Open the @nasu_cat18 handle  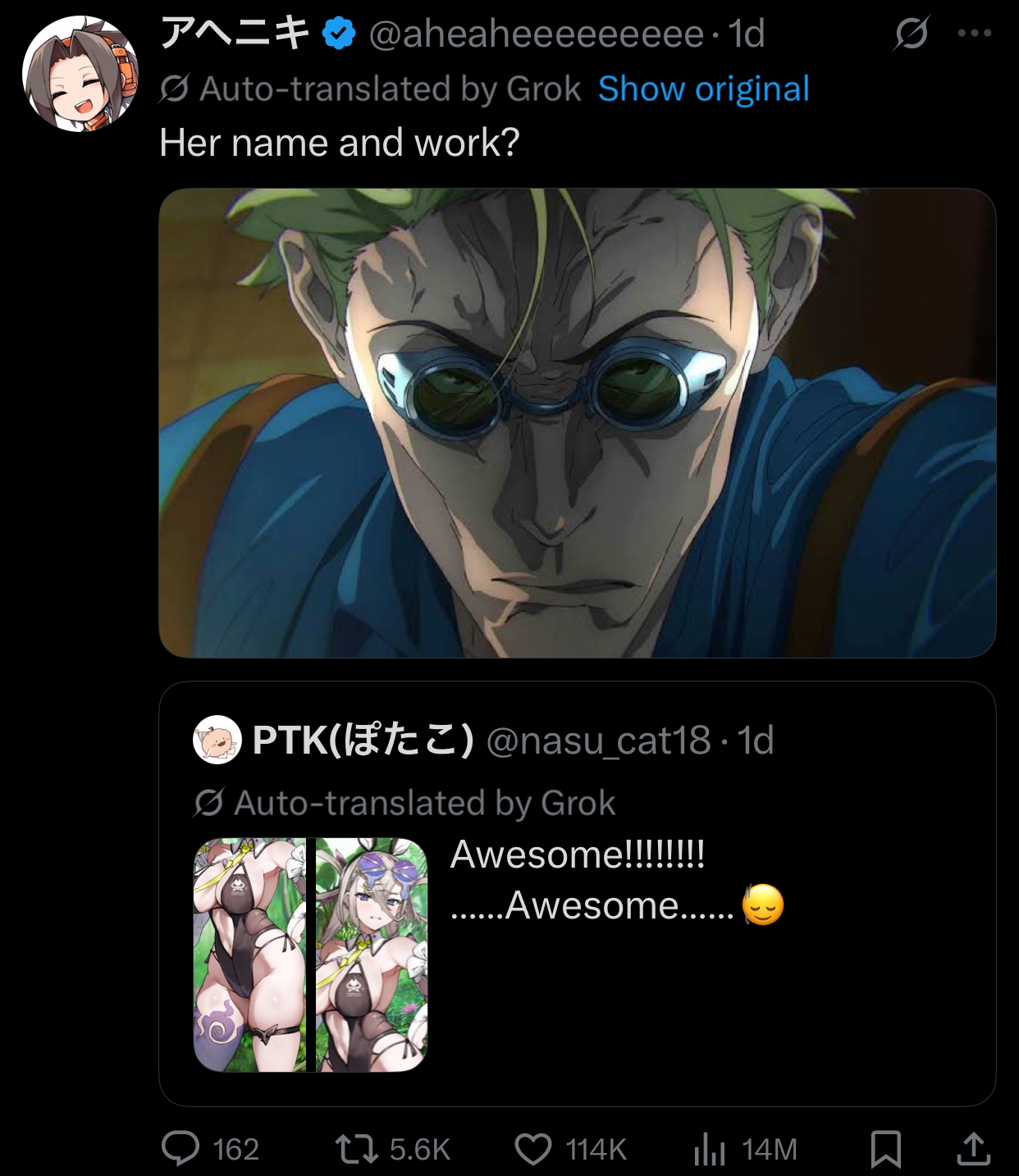click(x=599, y=741)
